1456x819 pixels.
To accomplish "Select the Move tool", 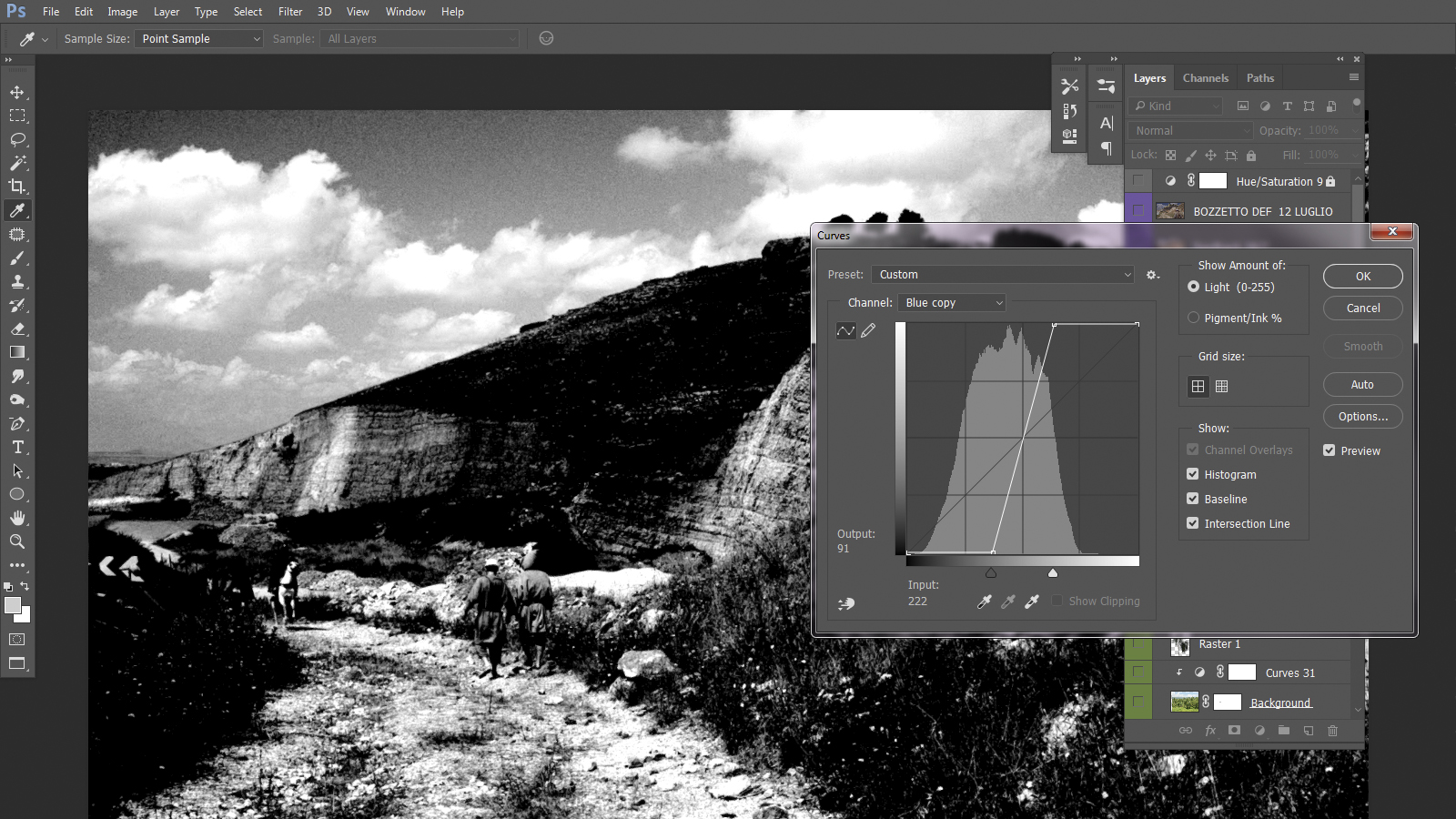I will tap(17, 92).
